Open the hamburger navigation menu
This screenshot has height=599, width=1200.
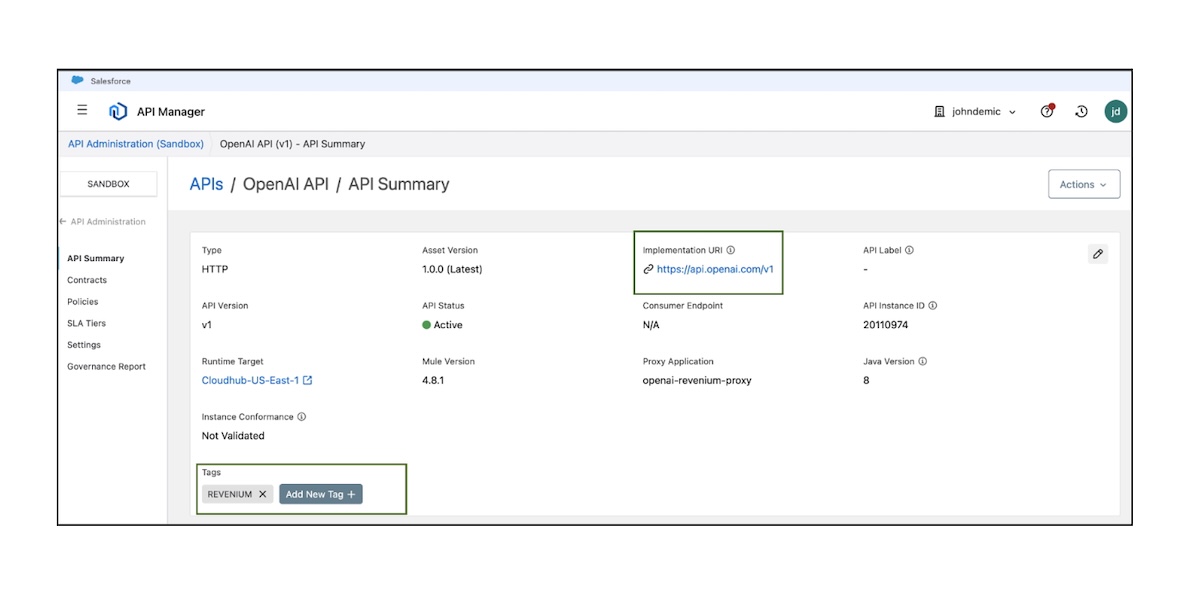tap(82, 111)
